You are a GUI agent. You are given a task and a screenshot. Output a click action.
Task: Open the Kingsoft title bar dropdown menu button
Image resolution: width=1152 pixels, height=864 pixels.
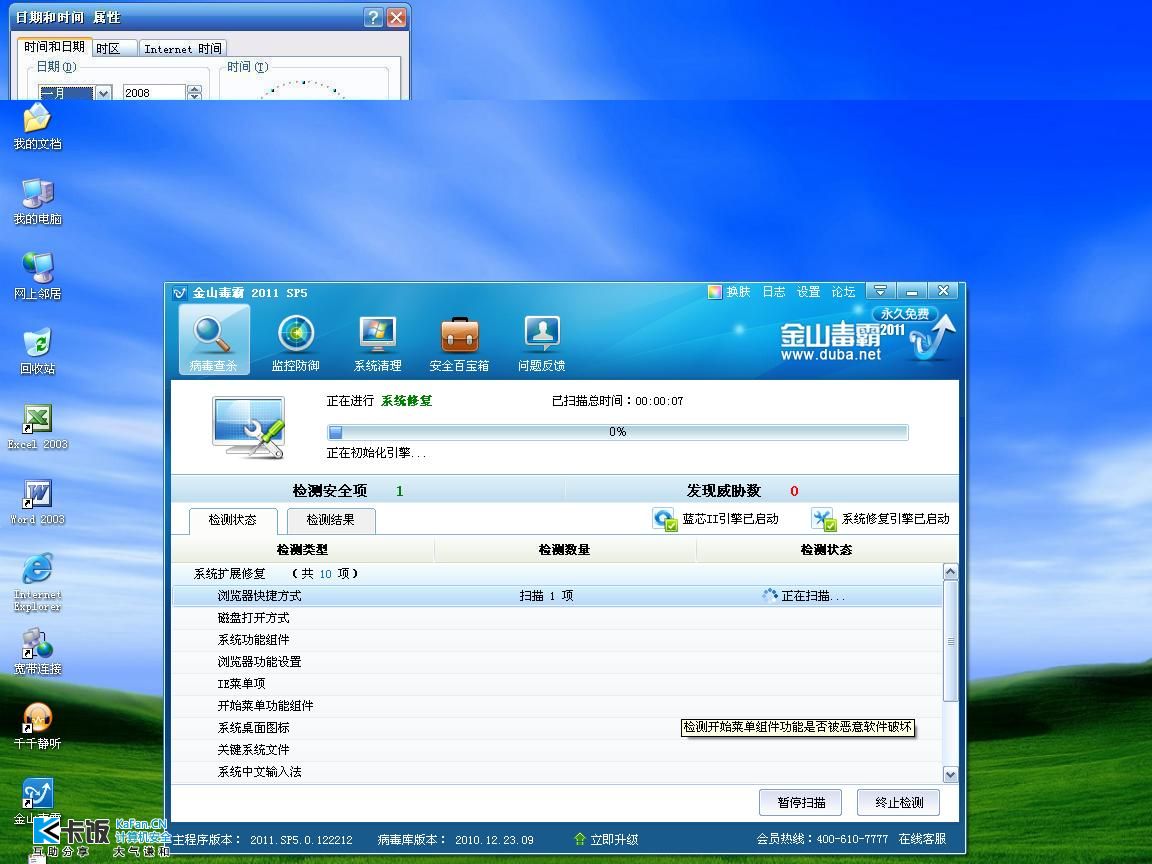(881, 291)
